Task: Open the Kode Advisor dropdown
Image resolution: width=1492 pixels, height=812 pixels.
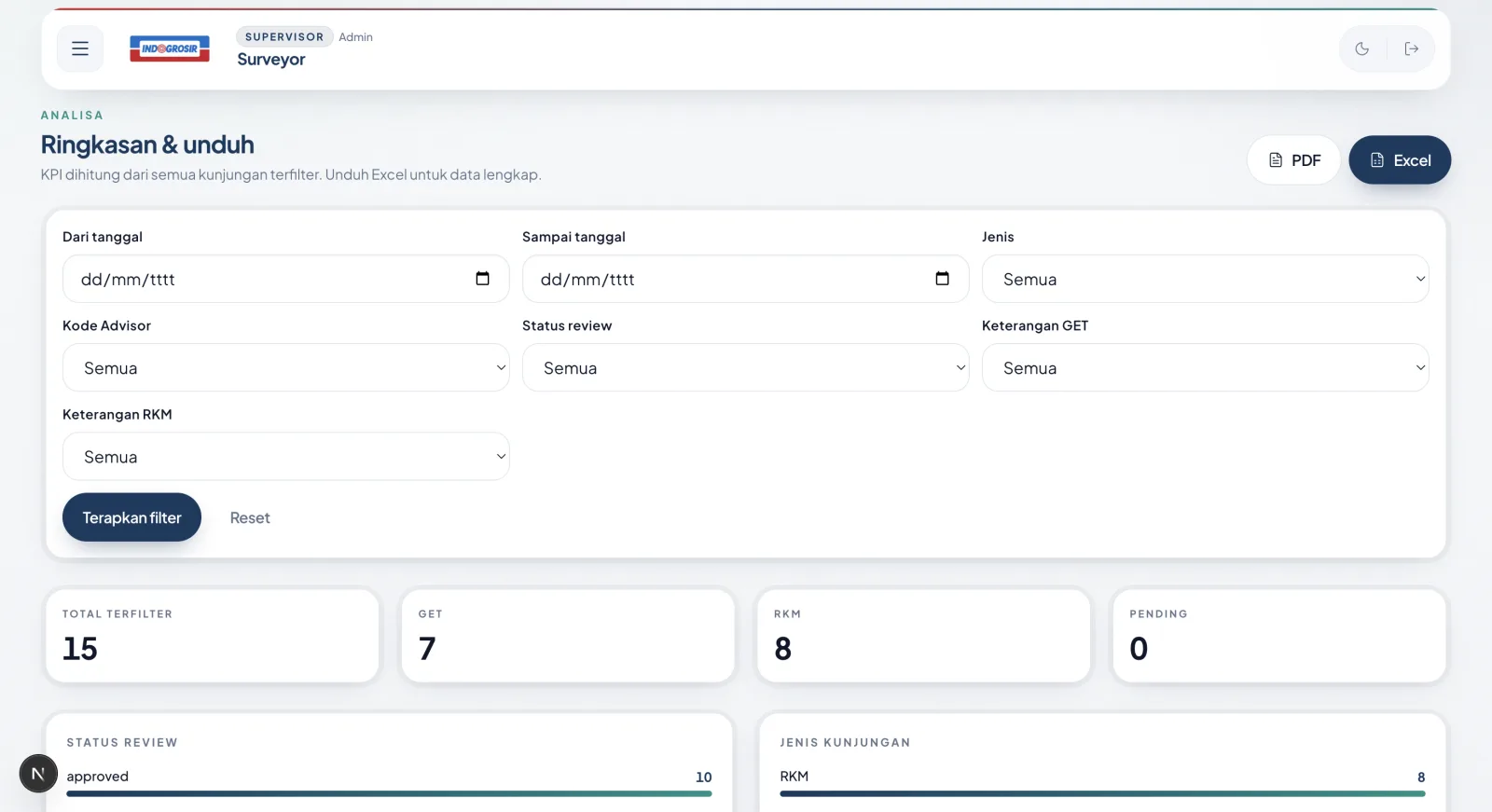Action: coord(286,367)
